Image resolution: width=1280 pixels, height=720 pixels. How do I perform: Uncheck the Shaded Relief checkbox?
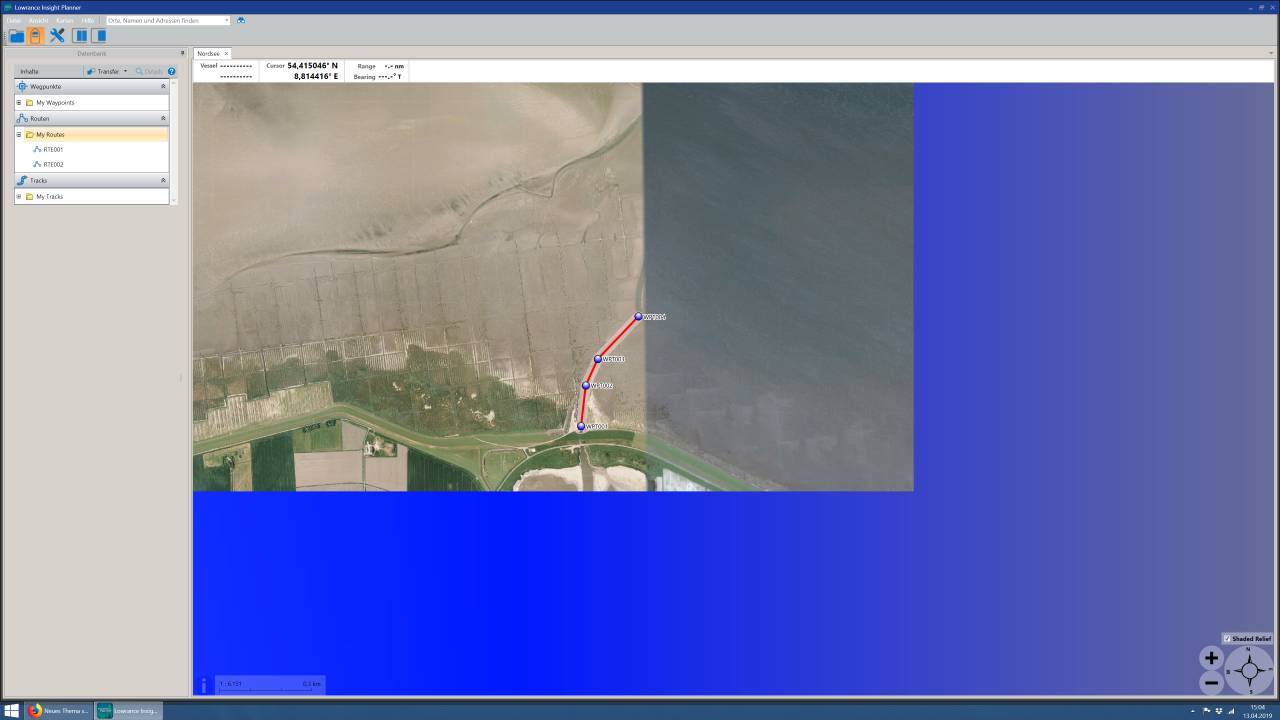tap(1228, 638)
